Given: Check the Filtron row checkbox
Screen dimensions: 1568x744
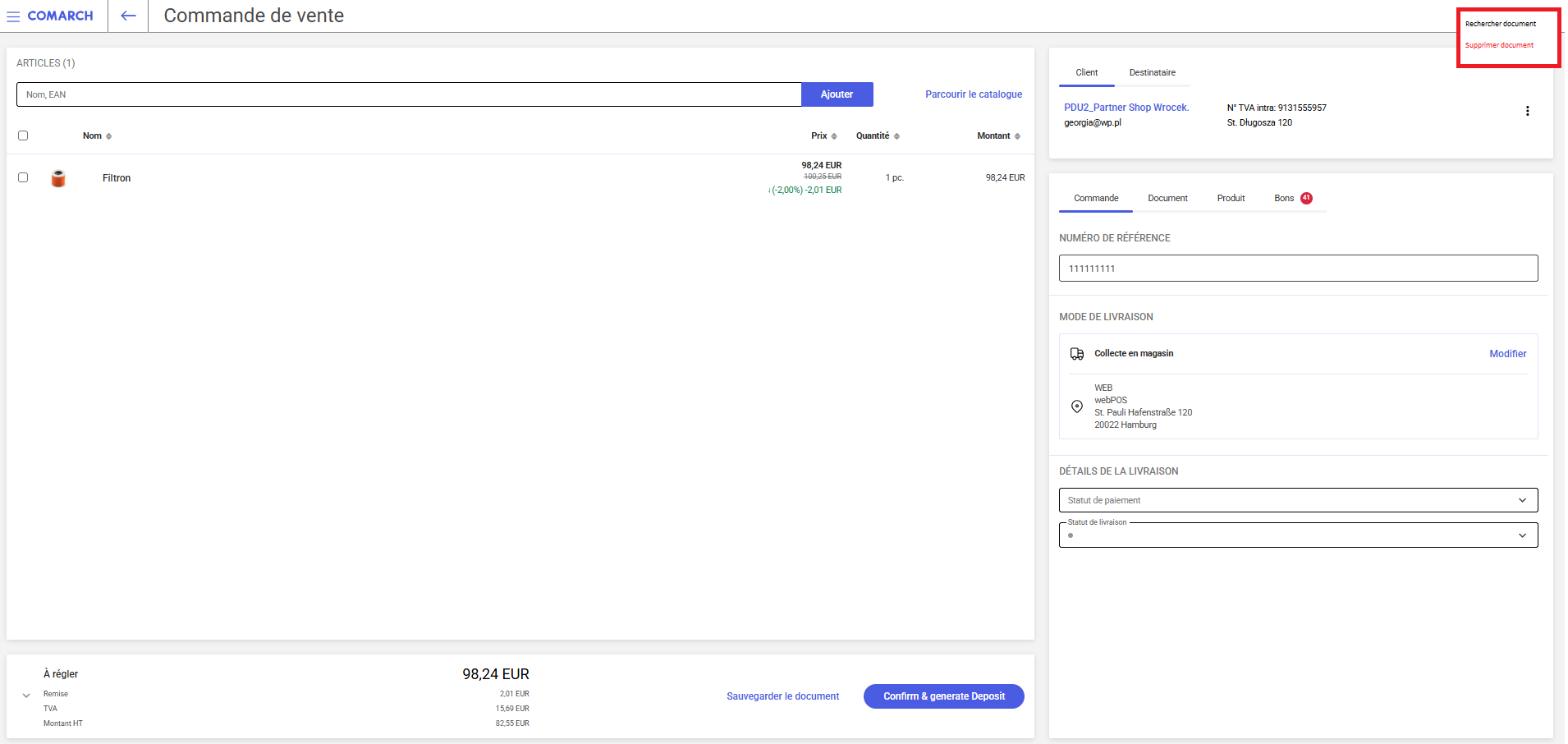Looking at the screenshot, I should click(23, 177).
